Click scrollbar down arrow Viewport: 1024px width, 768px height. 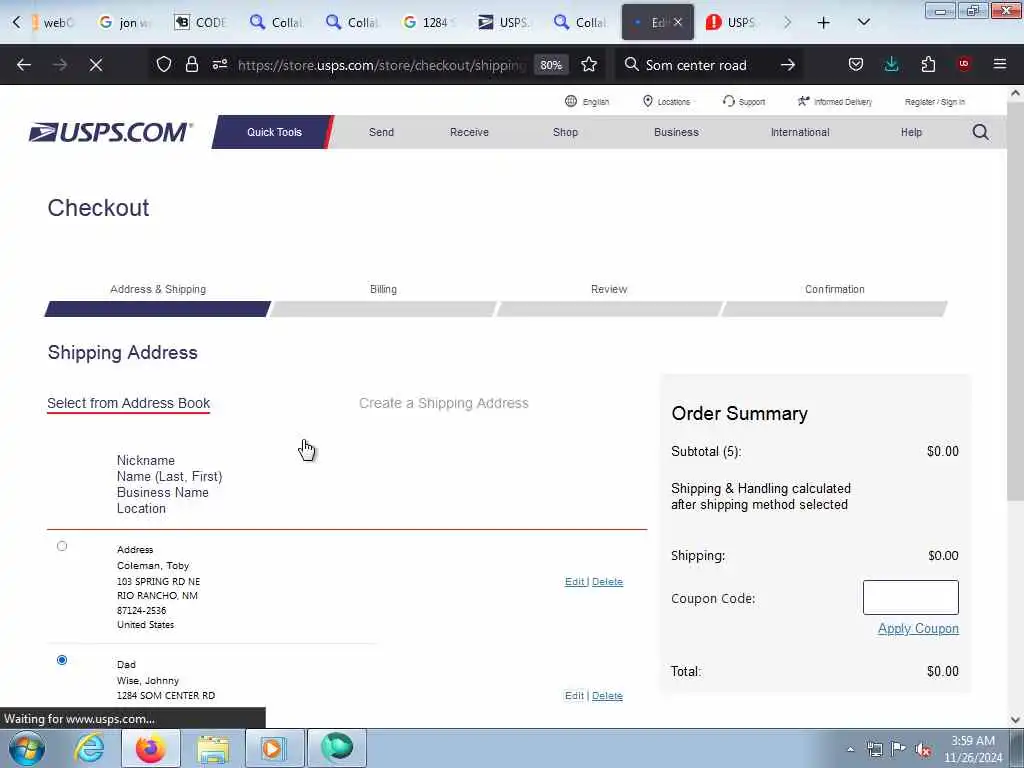(1015, 720)
